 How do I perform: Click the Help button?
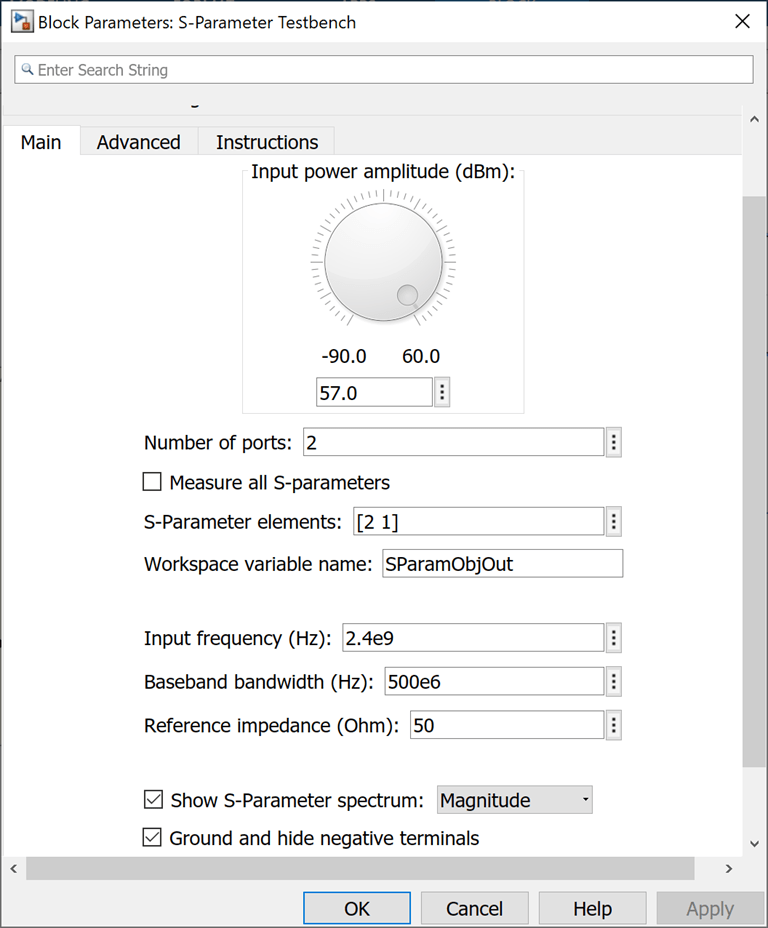(x=592, y=908)
